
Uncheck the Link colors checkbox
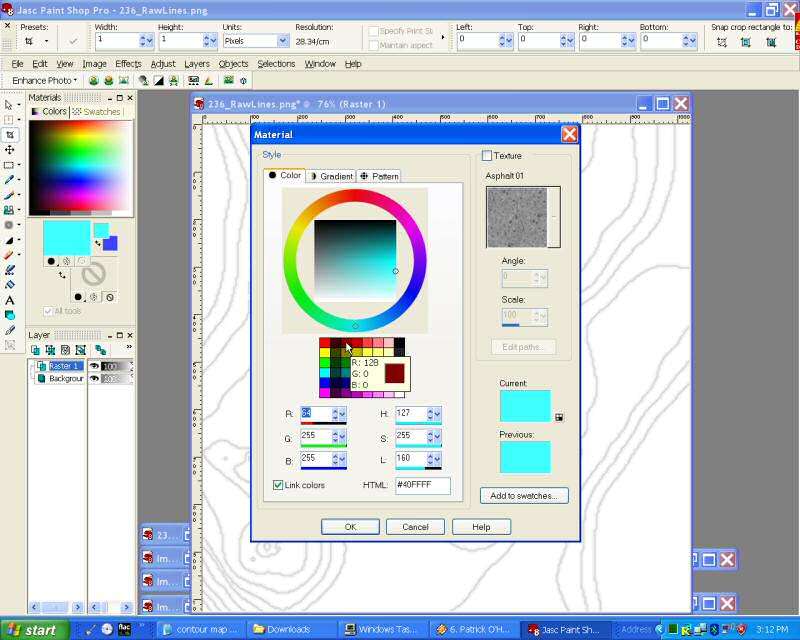(x=278, y=485)
